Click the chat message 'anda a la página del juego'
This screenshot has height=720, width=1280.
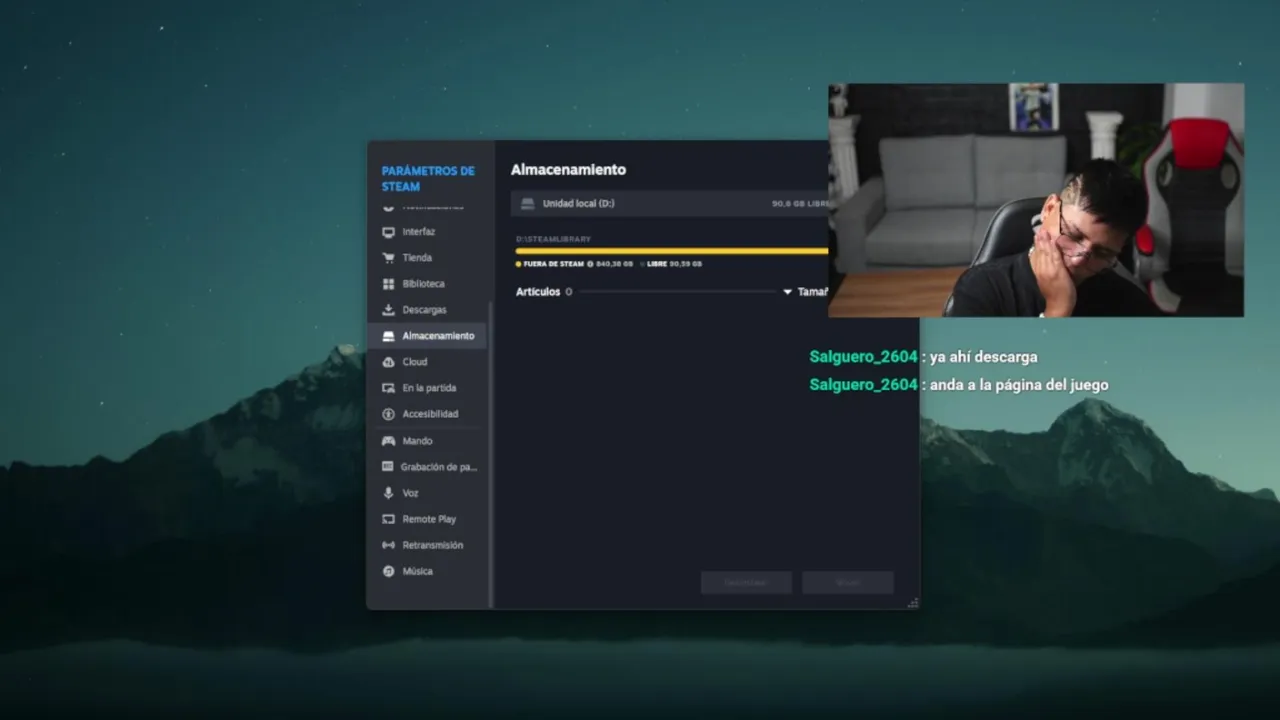[1019, 385]
